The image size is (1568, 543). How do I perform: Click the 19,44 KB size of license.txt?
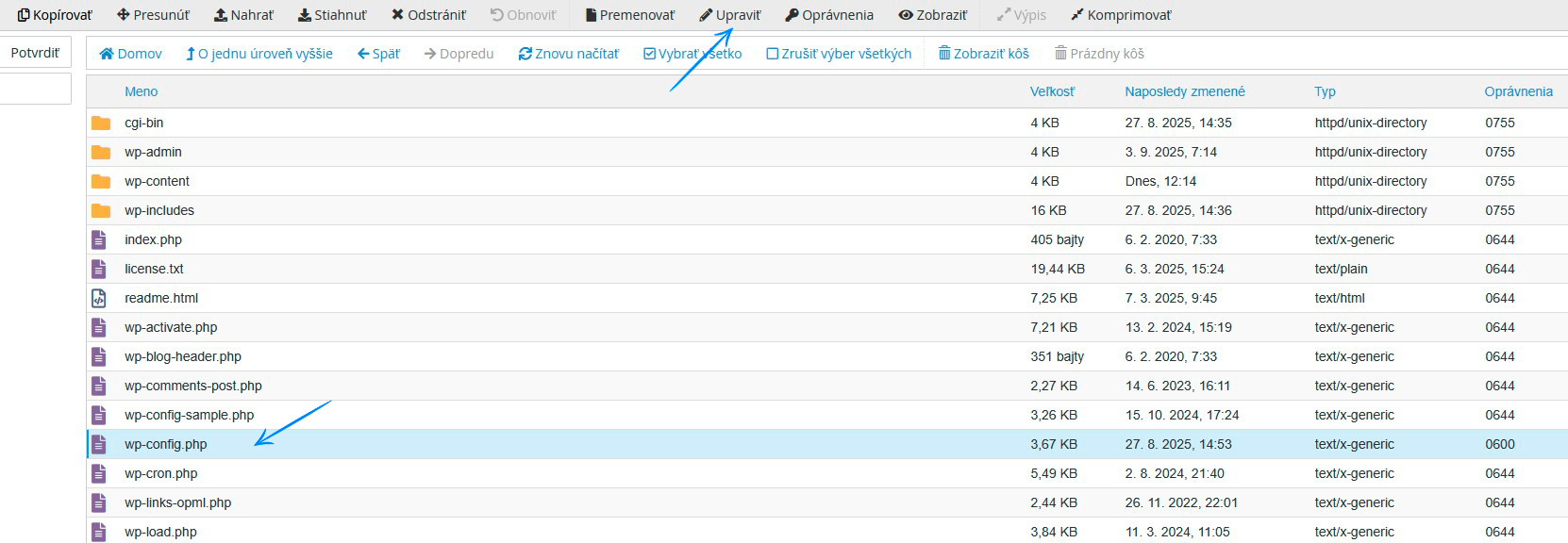(x=1058, y=269)
